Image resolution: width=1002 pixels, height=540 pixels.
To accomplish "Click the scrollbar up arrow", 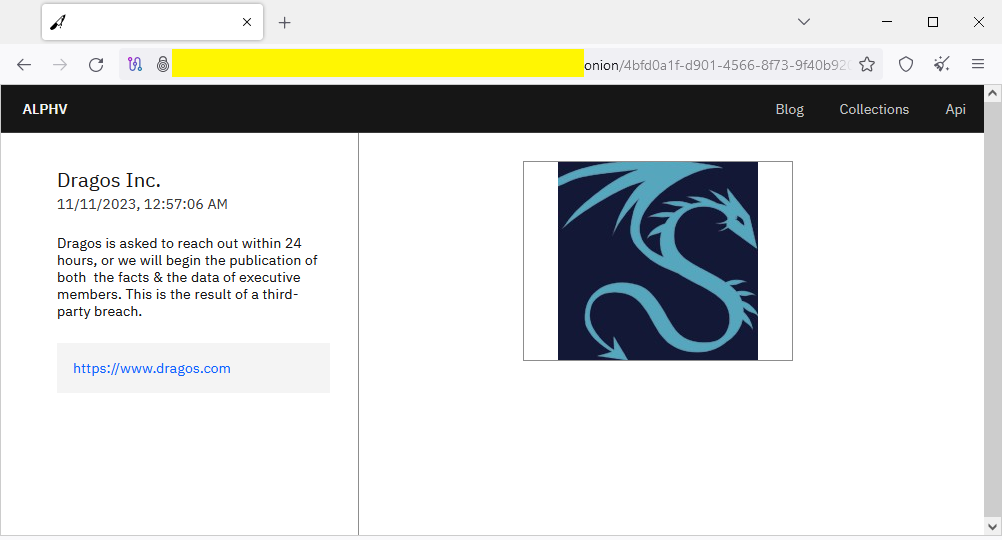I will tap(992, 93).
